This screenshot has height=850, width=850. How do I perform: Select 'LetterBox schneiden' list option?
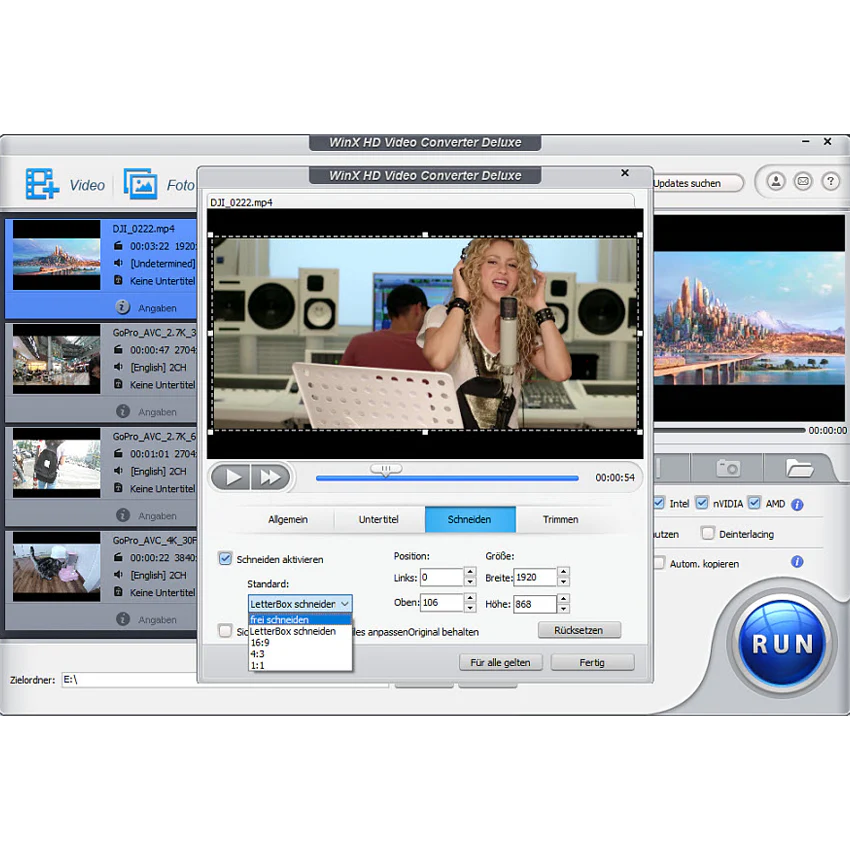point(300,631)
